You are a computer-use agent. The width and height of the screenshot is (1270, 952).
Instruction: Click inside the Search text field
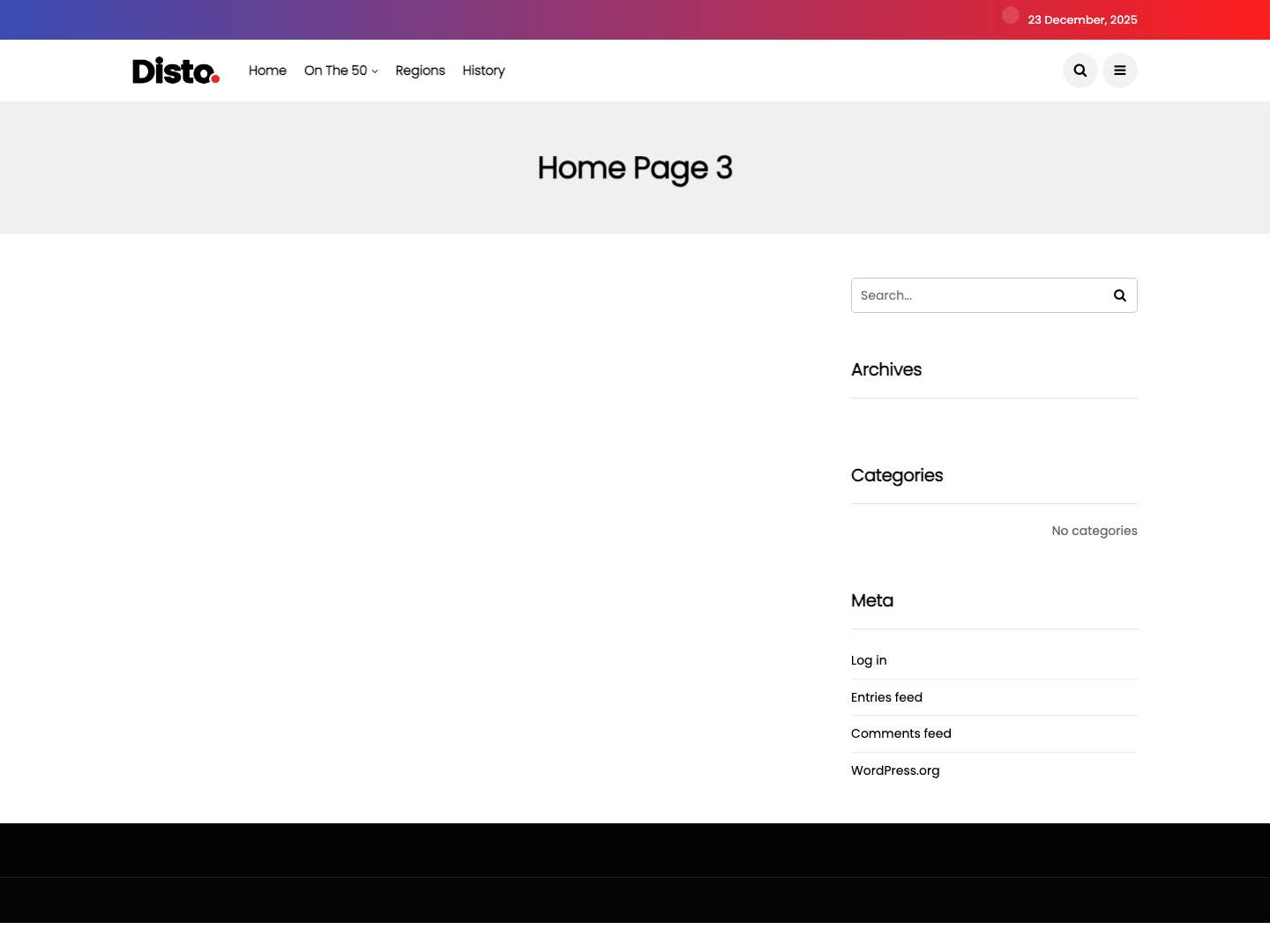[x=970, y=295]
